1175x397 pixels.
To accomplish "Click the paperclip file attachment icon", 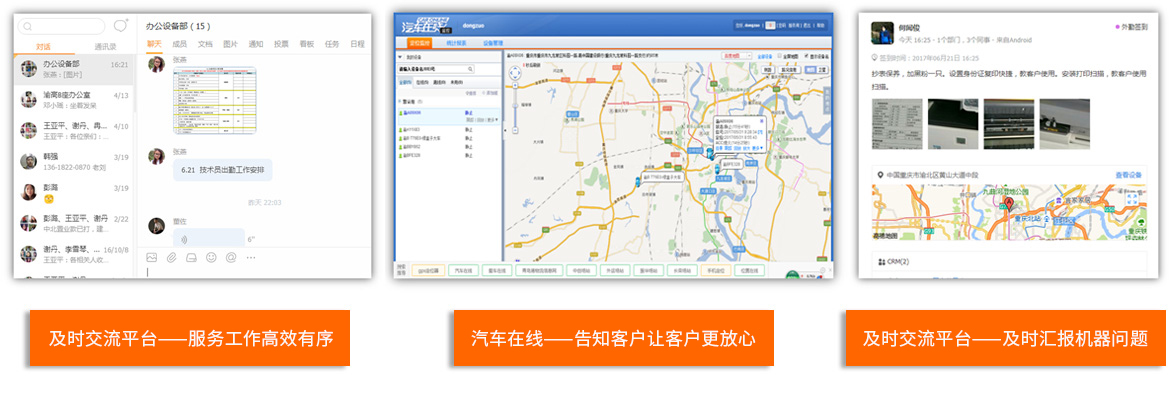I will [172, 257].
